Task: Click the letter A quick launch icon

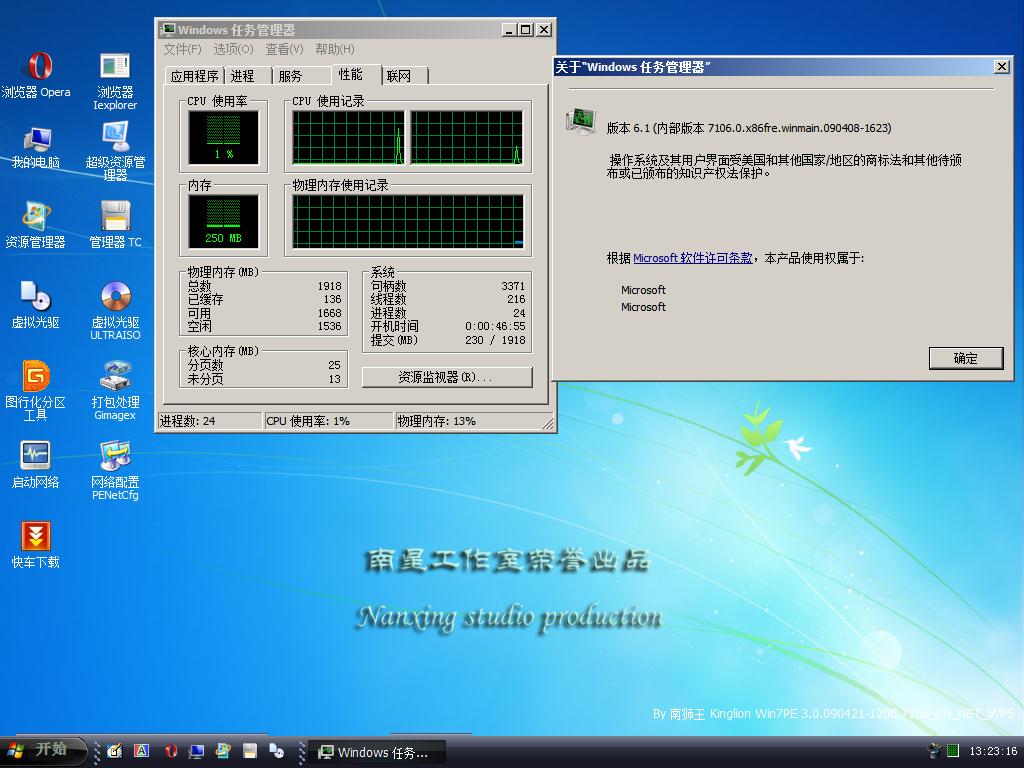Action: 142,751
